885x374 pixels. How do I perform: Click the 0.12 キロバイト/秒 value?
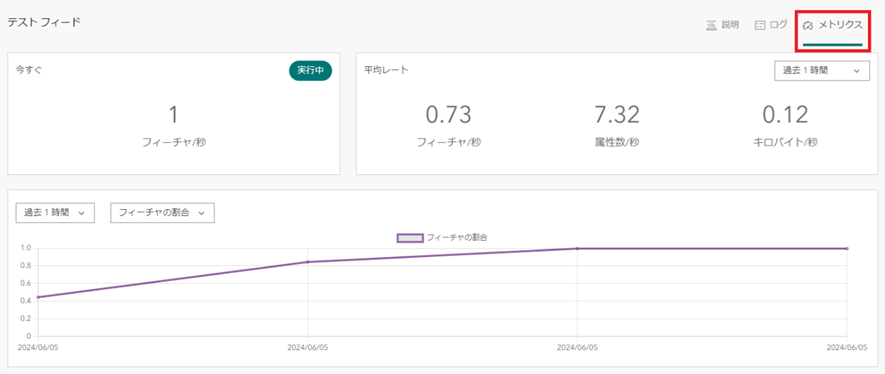[785, 115]
